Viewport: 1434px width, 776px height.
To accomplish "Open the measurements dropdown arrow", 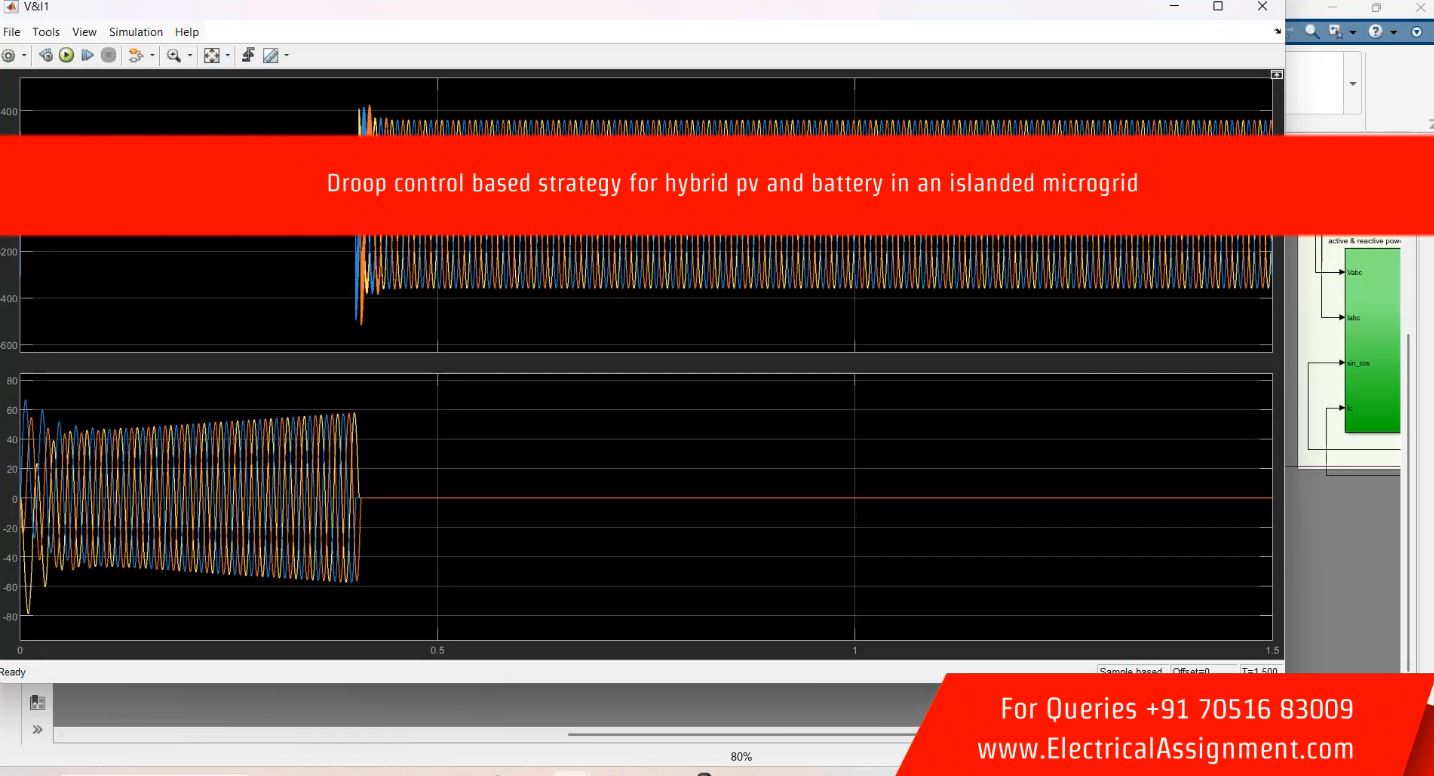I will click(x=286, y=54).
